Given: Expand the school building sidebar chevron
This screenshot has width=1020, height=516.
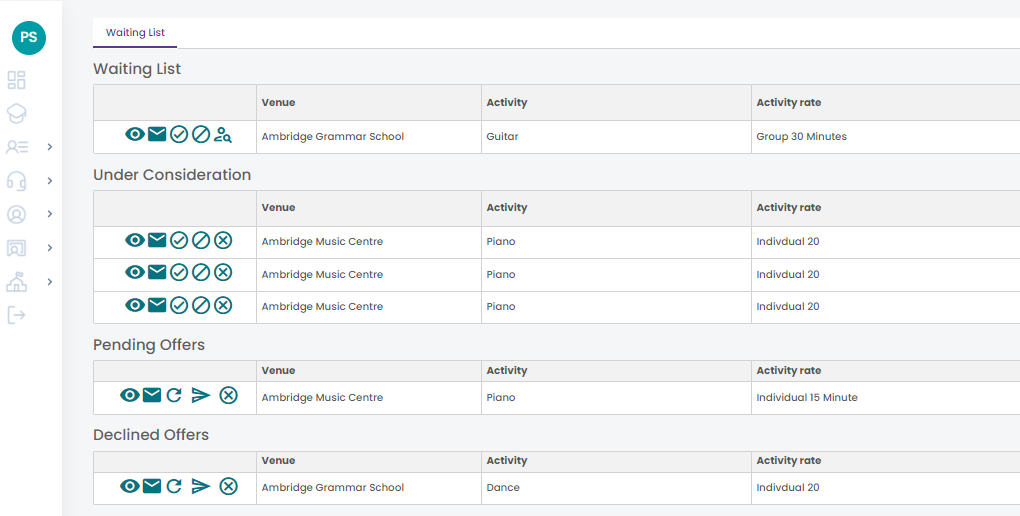Looking at the screenshot, I should click(49, 282).
